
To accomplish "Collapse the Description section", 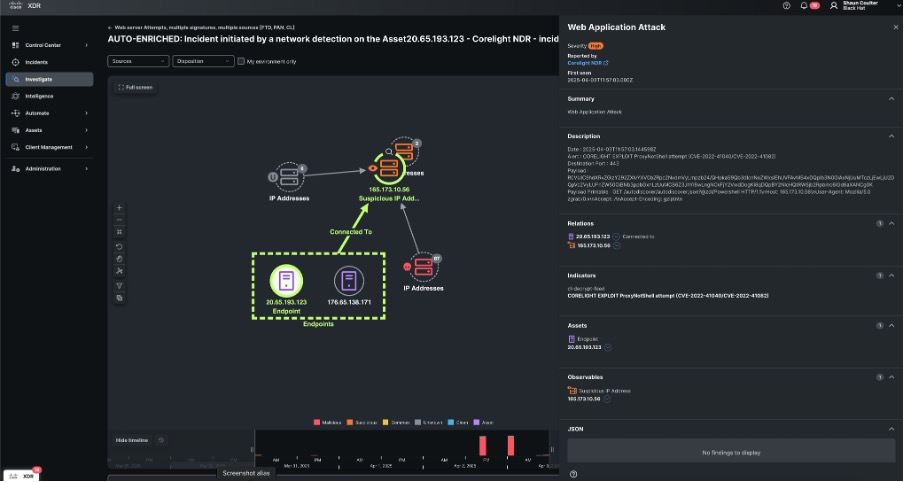I will [891, 135].
